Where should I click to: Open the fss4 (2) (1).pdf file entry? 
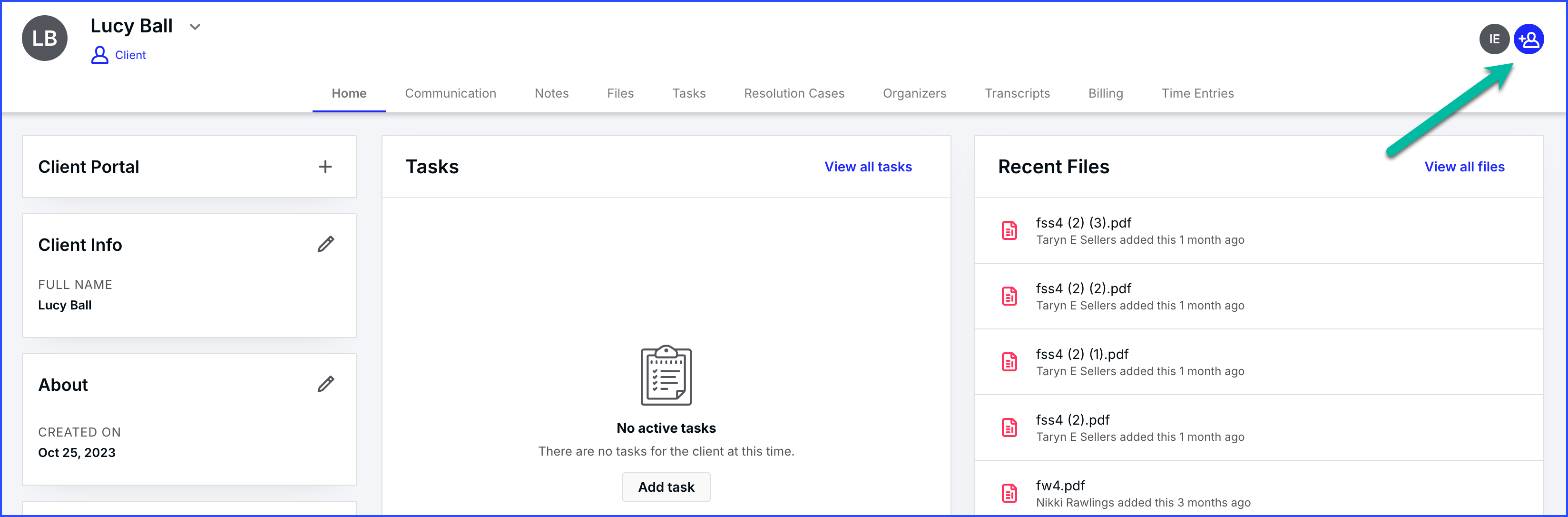point(1082,354)
